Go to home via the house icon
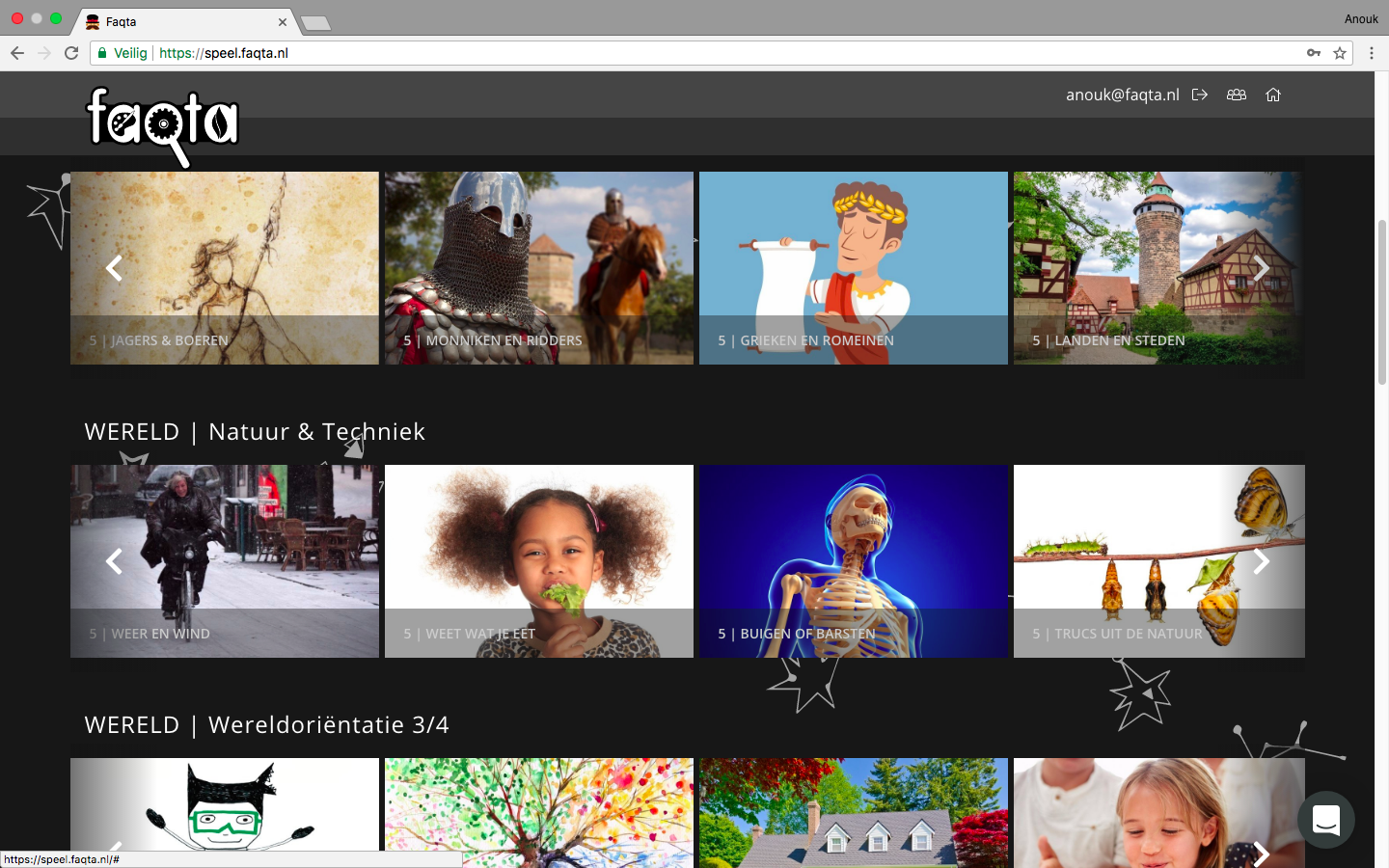 pos(1273,95)
